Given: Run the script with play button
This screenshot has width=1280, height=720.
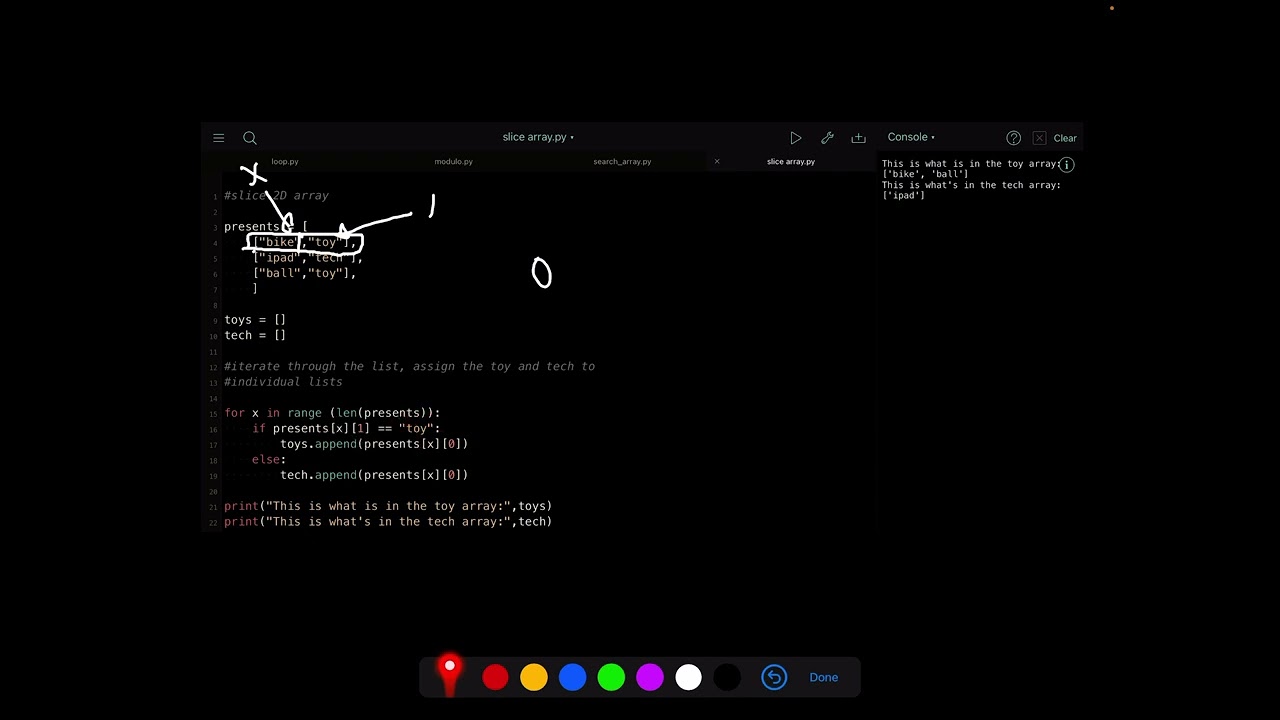Looking at the screenshot, I should point(795,138).
